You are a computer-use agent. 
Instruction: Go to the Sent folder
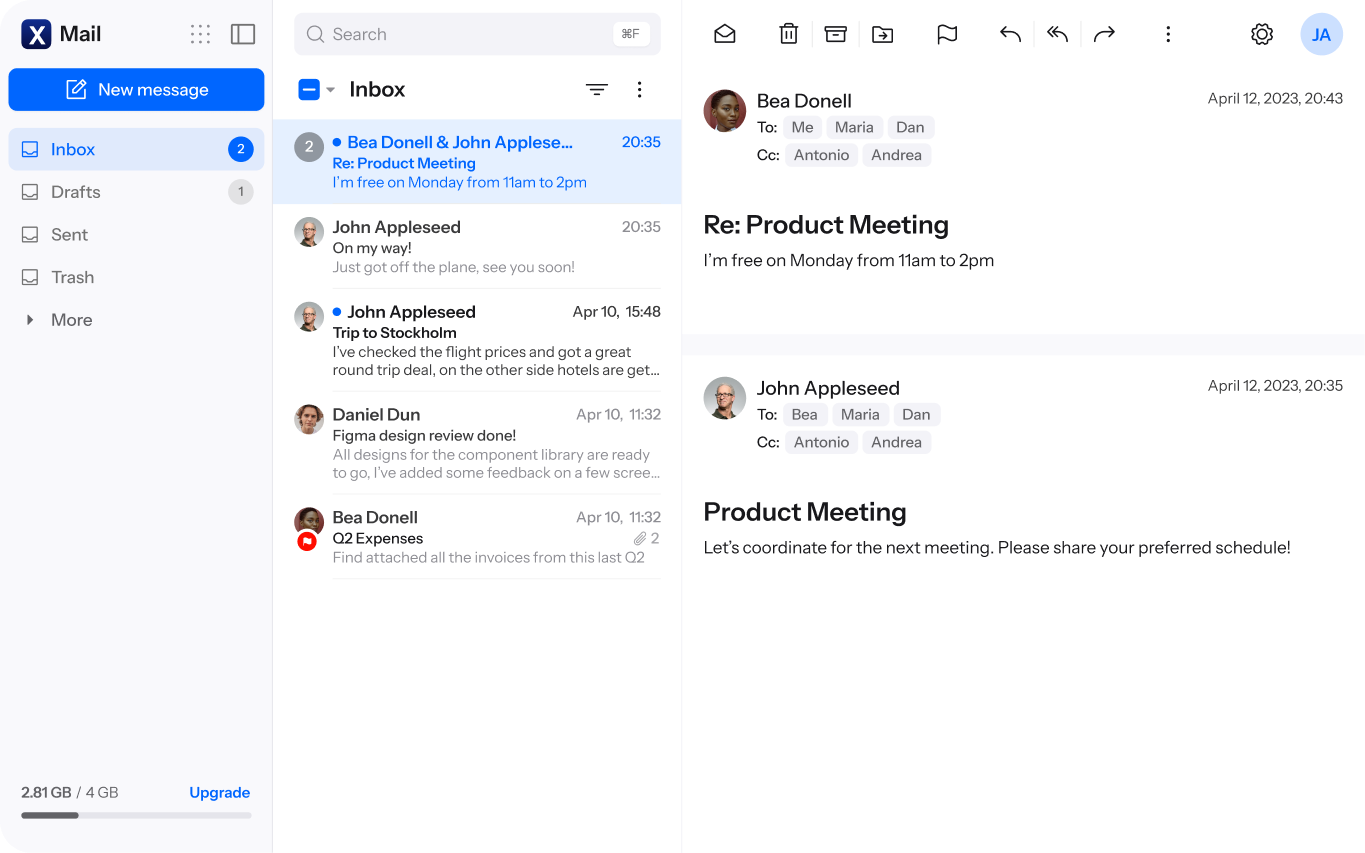click(x=136, y=235)
